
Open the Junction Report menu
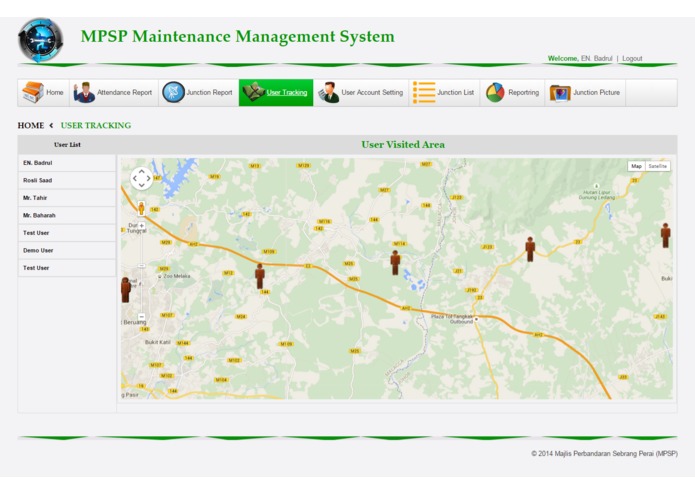pyautogui.click(x=199, y=93)
